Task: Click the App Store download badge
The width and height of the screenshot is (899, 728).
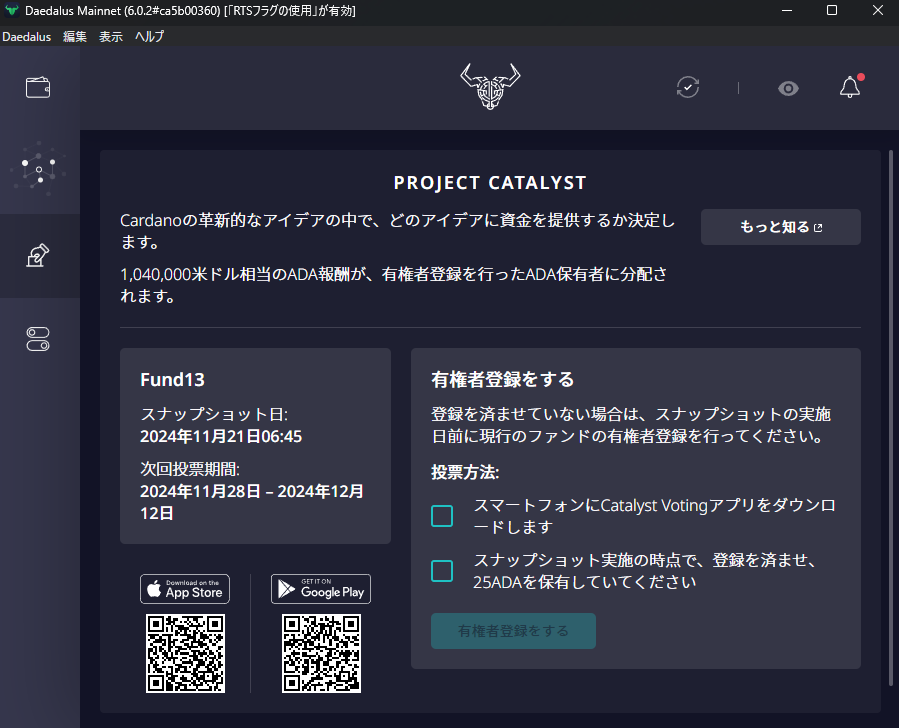Action: click(x=185, y=589)
